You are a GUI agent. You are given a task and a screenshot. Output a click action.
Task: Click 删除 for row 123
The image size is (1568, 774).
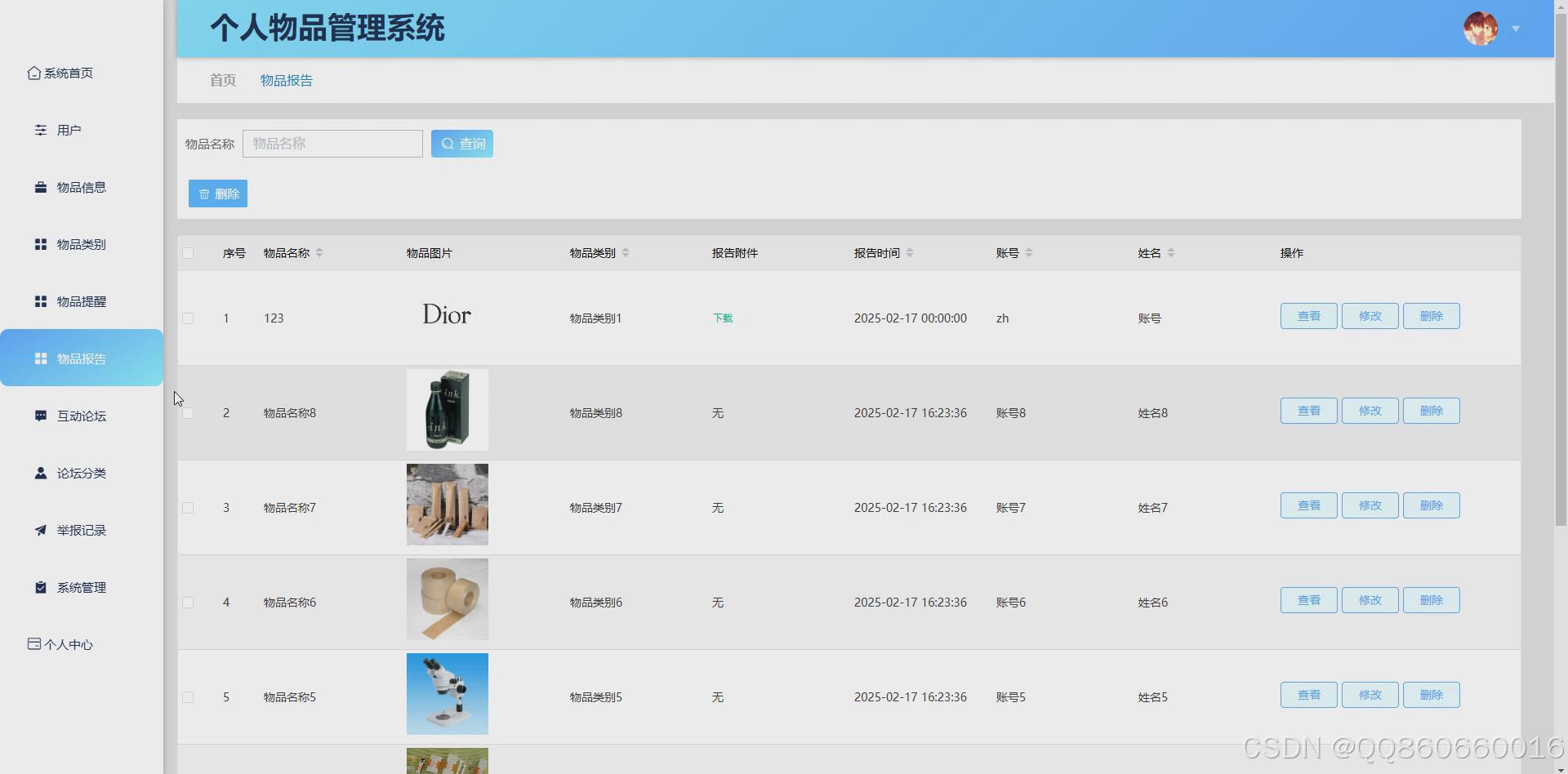(x=1432, y=316)
